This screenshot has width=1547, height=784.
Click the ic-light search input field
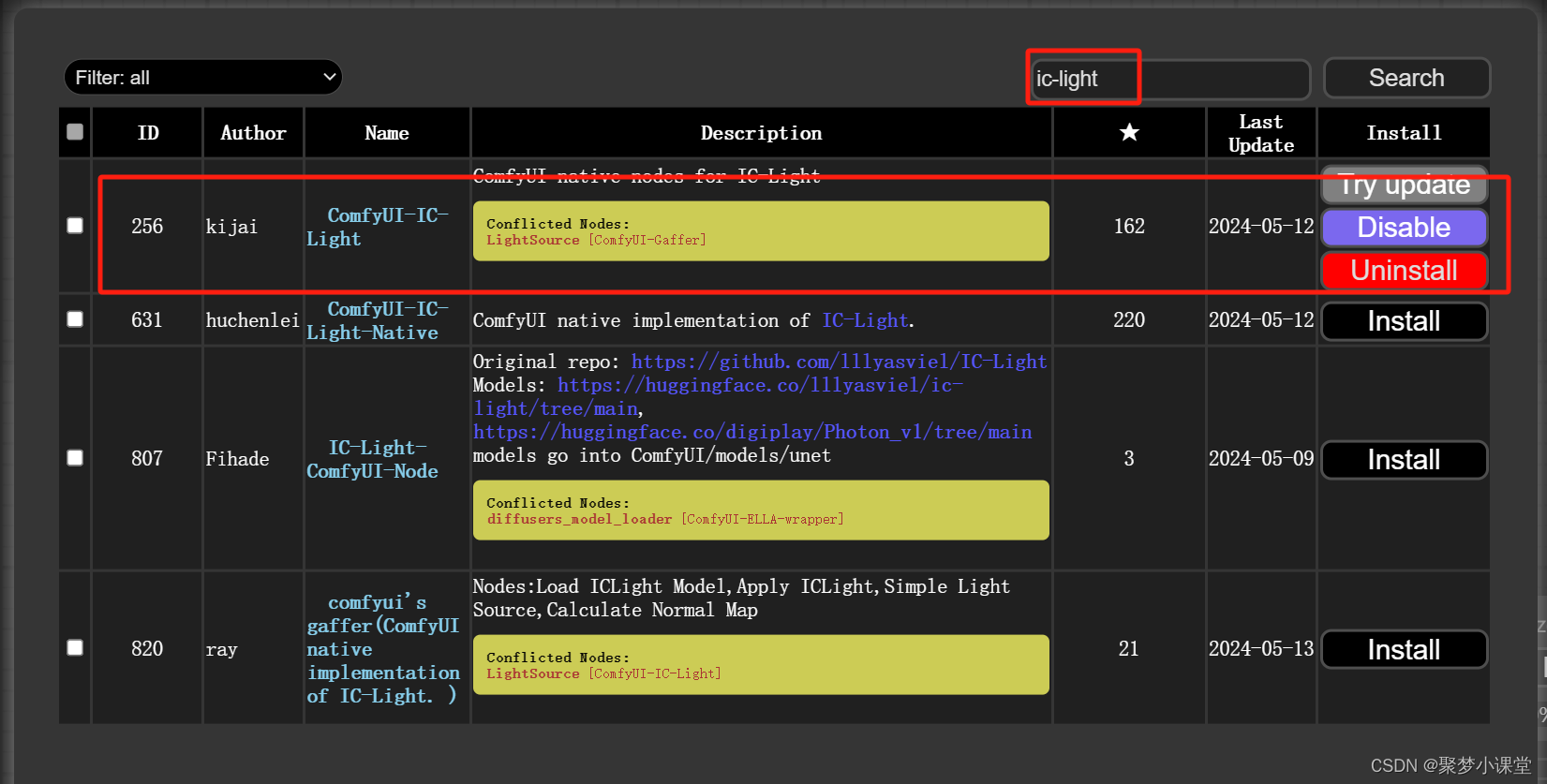pos(1170,79)
